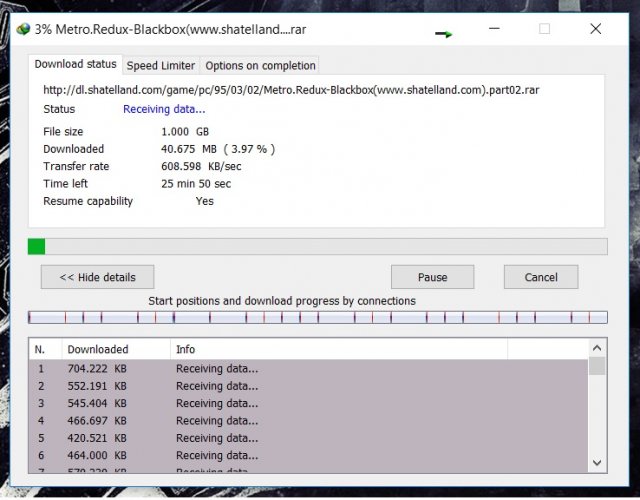The image size is (640, 500).
Task: Select connection 3 row with 545.404 KB
Action: point(300,403)
